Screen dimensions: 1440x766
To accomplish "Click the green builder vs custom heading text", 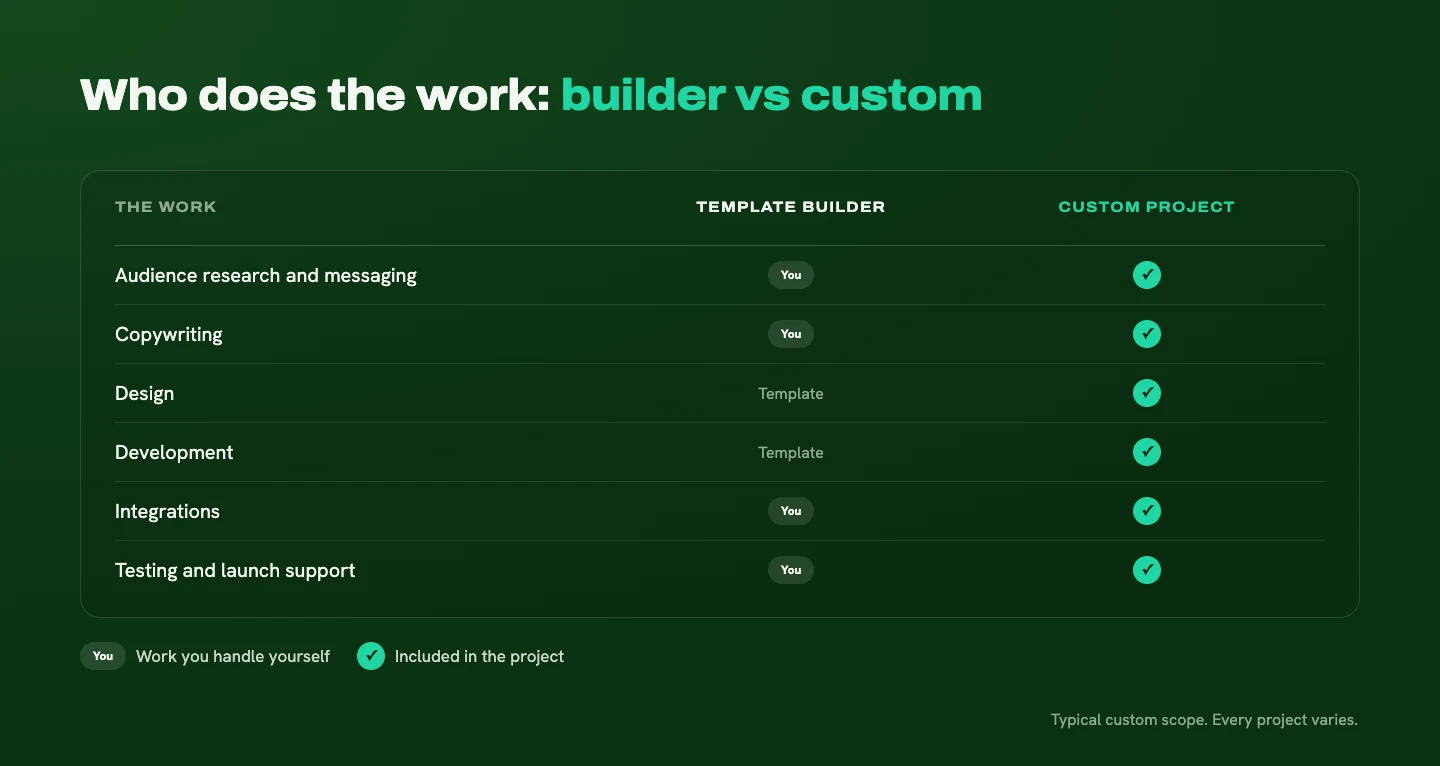I will pyautogui.click(x=772, y=95).
